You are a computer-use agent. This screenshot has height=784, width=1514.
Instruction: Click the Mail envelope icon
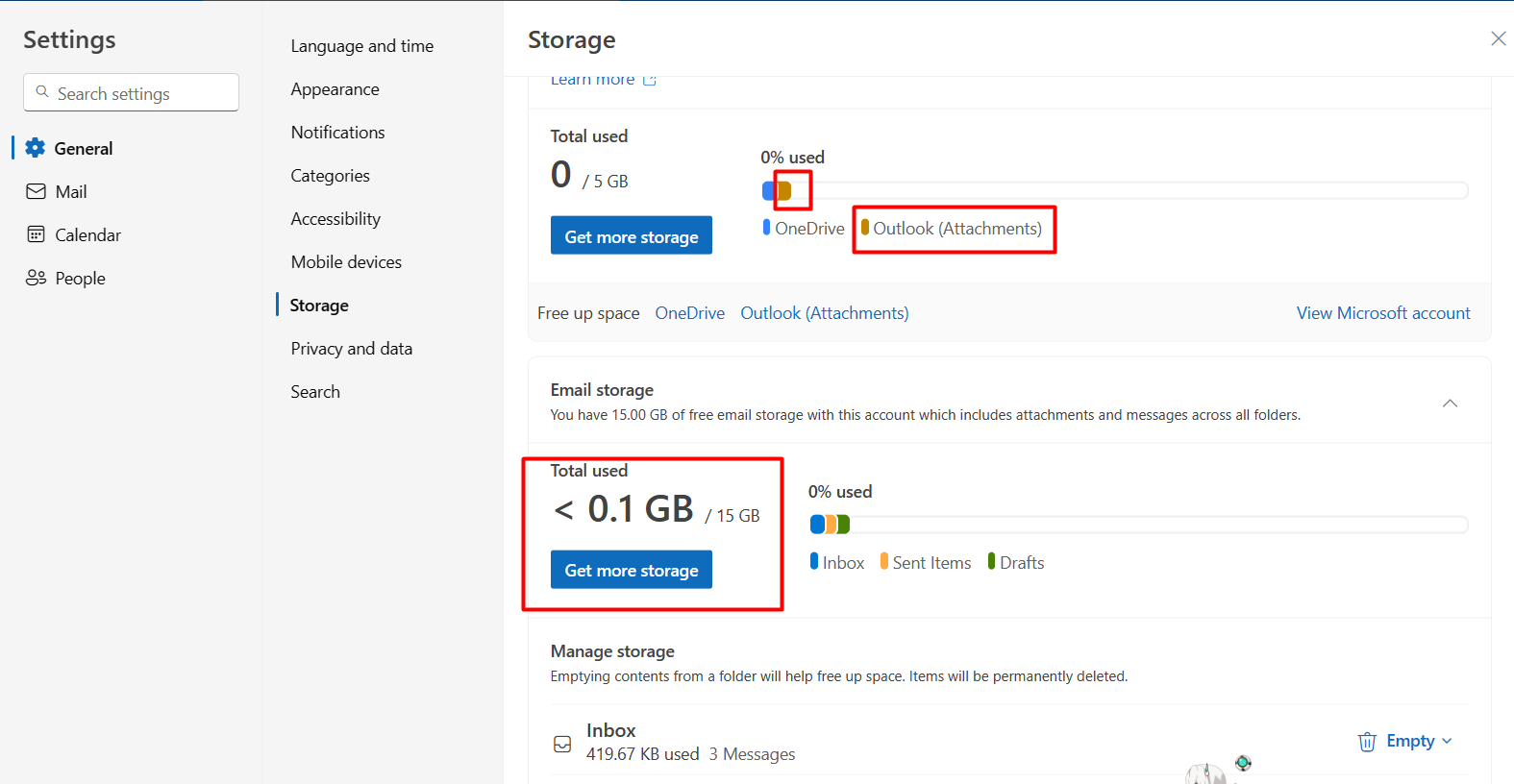pos(36,191)
